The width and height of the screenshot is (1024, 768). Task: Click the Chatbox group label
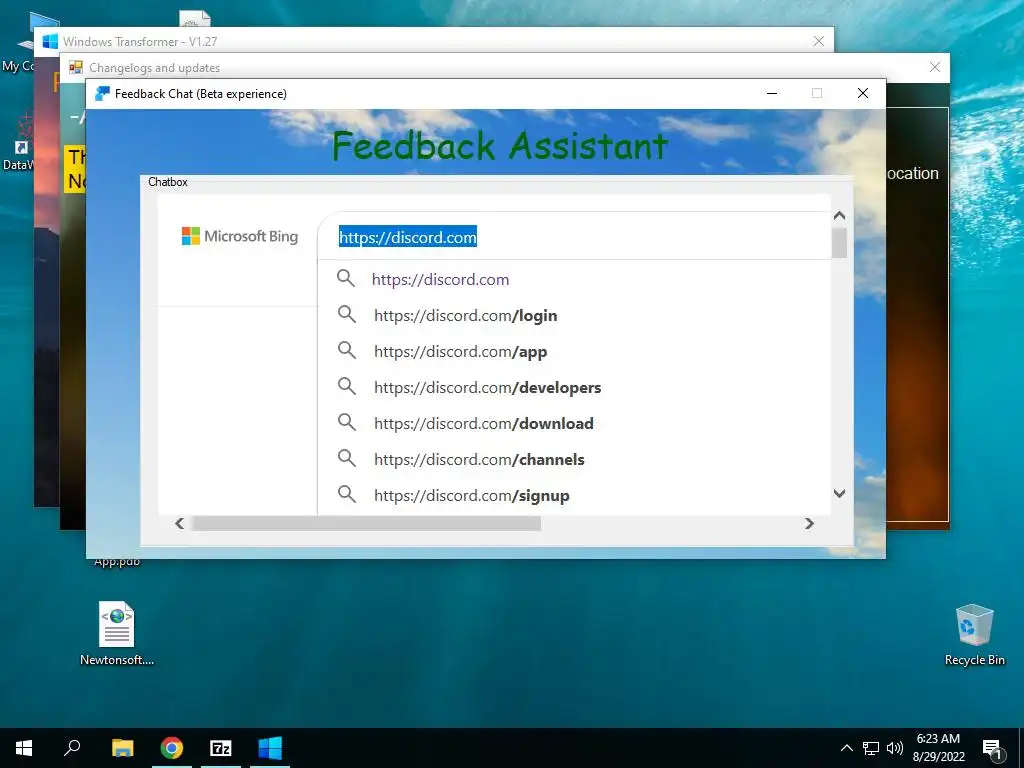pyautogui.click(x=168, y=182)
